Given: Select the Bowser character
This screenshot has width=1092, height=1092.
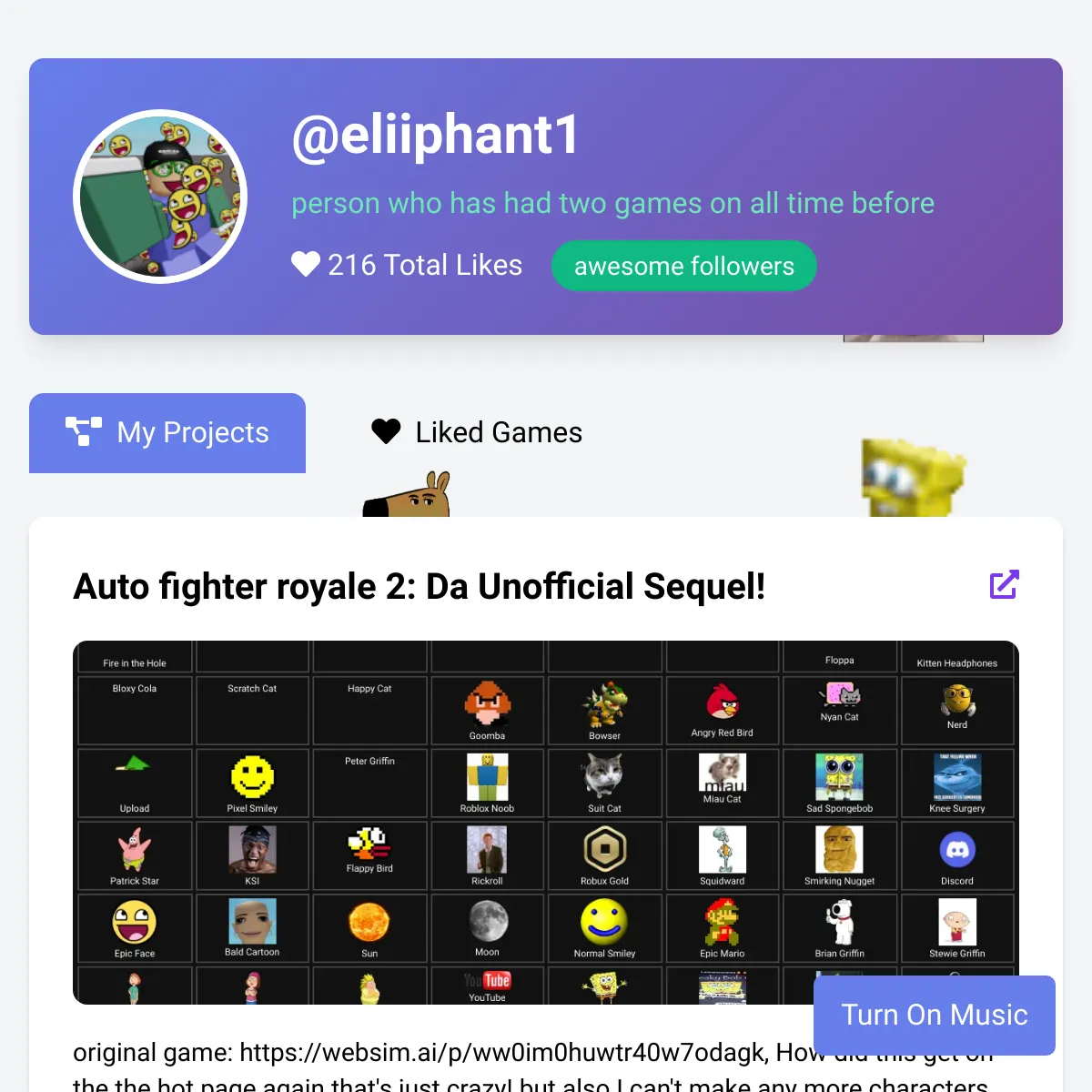Looking at the screenshot, I should 604,704.
